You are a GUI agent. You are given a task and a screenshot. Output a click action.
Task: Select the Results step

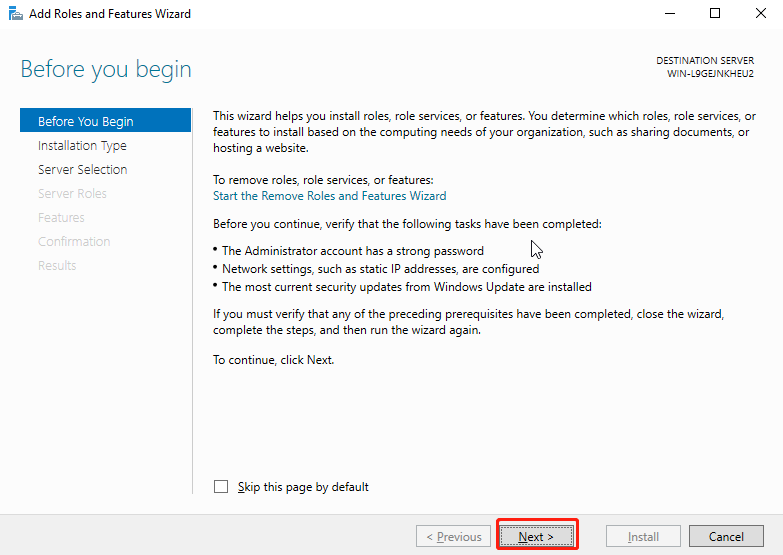[57, 266]
